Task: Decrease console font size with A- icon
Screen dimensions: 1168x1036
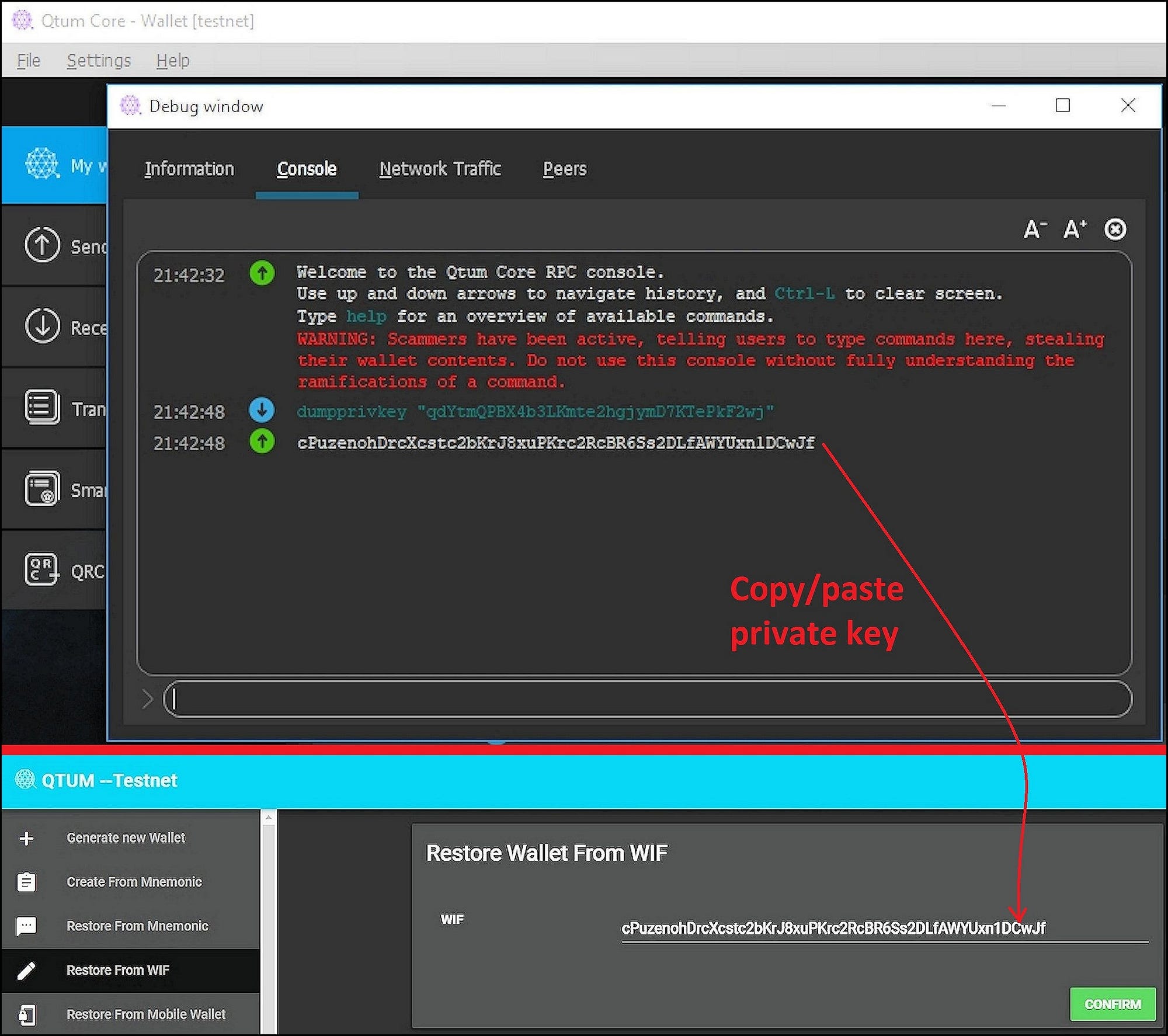Action: point(1035,230)
